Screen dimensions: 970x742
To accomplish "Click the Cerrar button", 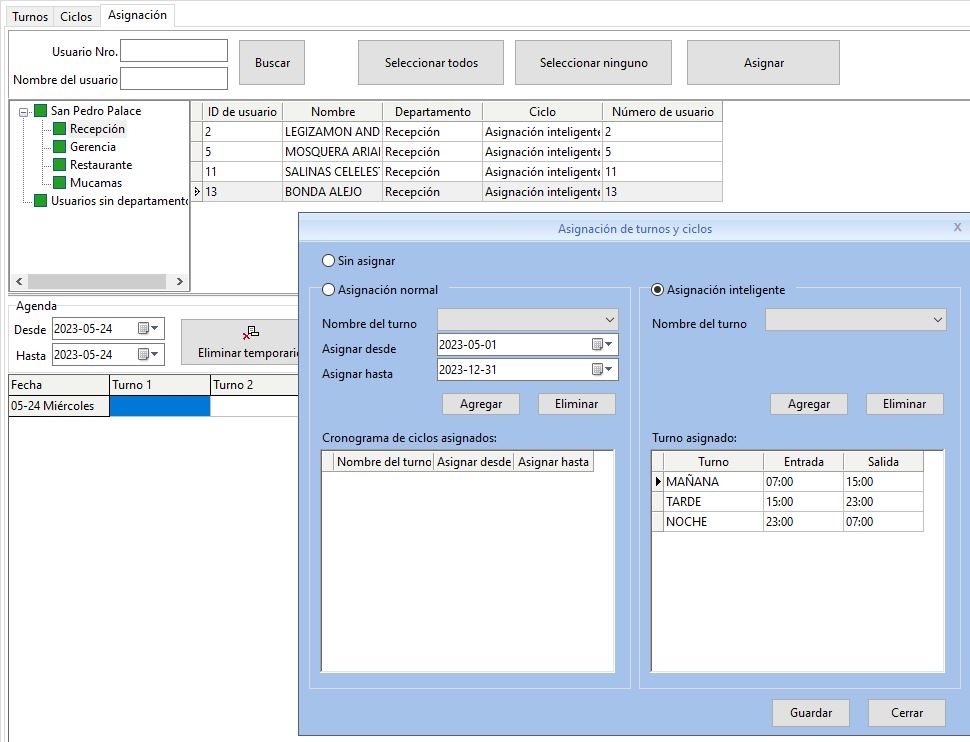I will [907, 713].
